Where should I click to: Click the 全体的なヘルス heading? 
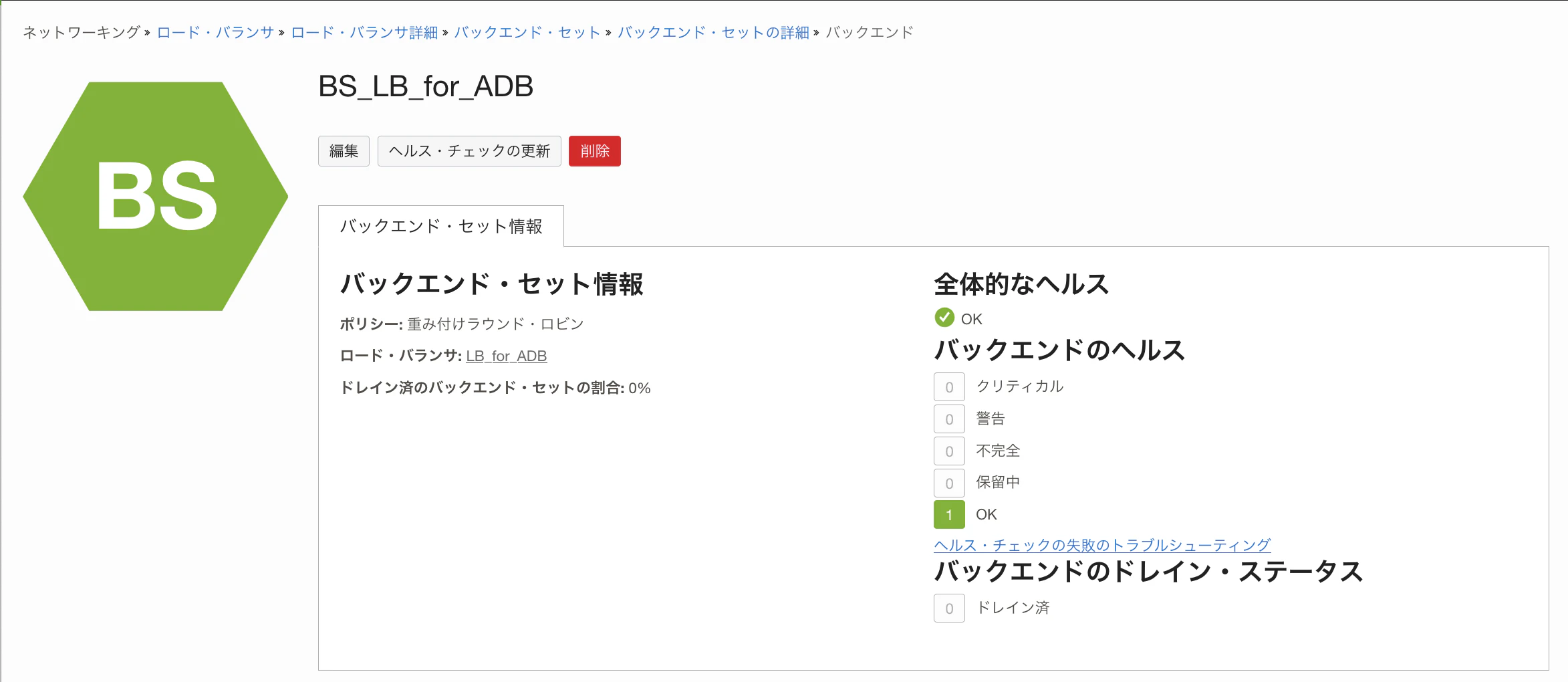[x=1021, y=284]
